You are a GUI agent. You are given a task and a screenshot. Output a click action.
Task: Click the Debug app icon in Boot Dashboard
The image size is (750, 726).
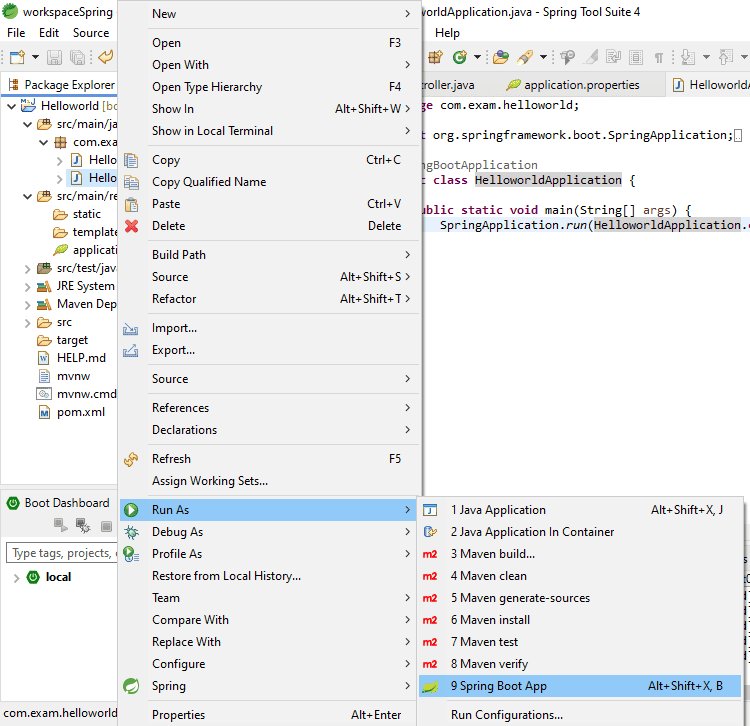(83, 526)
